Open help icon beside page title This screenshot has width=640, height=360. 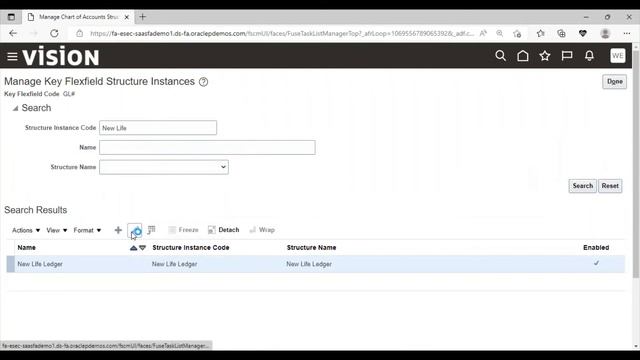coord(203,82)
